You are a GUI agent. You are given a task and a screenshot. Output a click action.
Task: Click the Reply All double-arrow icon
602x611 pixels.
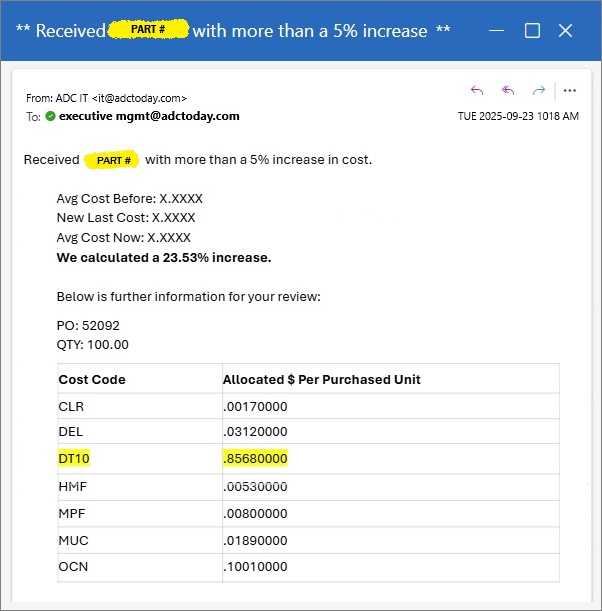coord(508,90)
